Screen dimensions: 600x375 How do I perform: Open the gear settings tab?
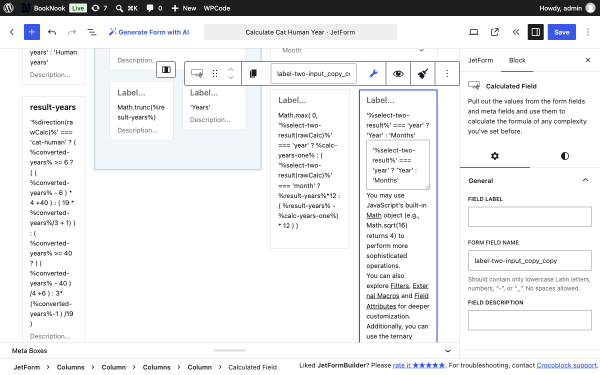coord(495,156)
